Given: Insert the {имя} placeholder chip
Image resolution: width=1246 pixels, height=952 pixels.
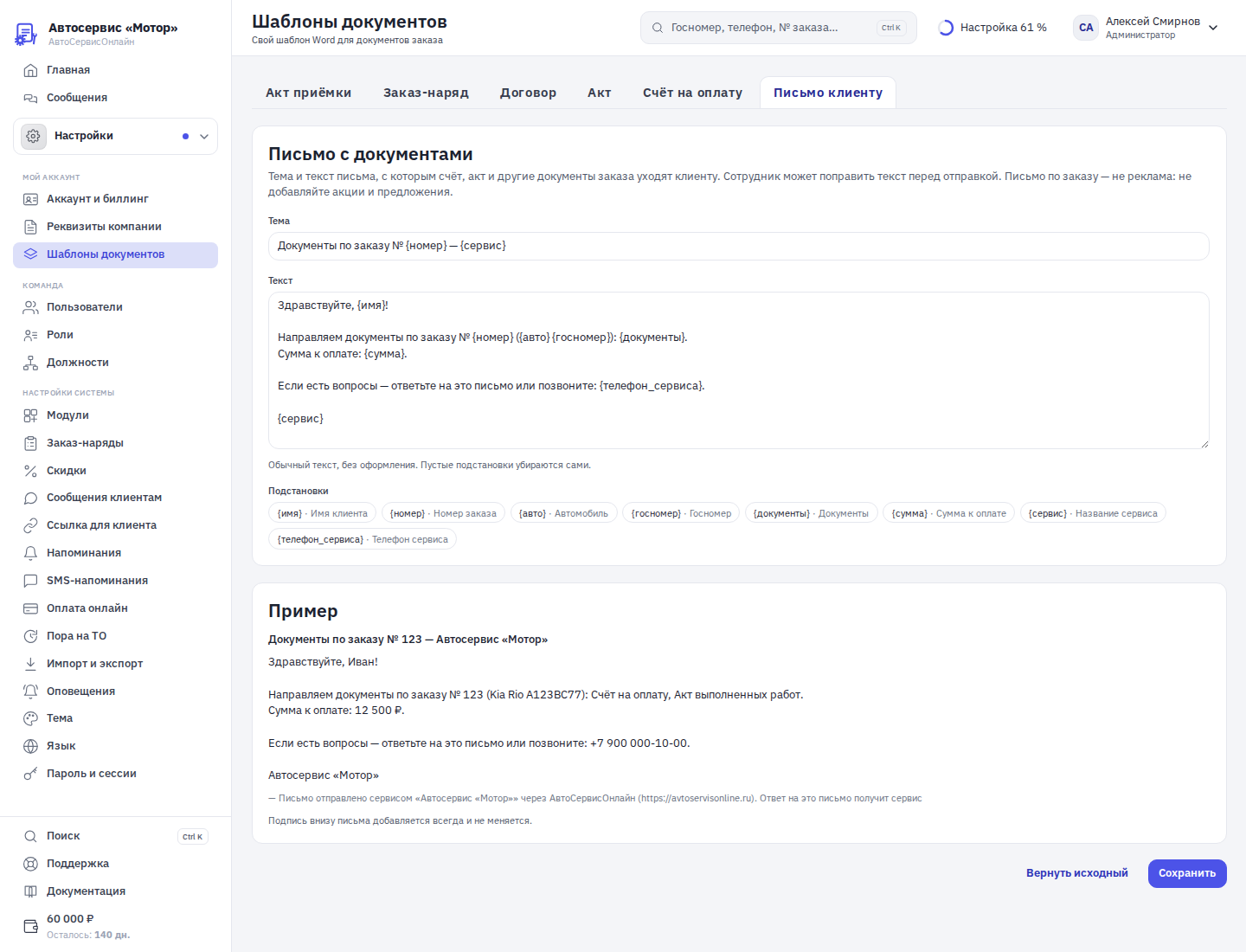Looking at the screenshot, I should click(323, 513).
